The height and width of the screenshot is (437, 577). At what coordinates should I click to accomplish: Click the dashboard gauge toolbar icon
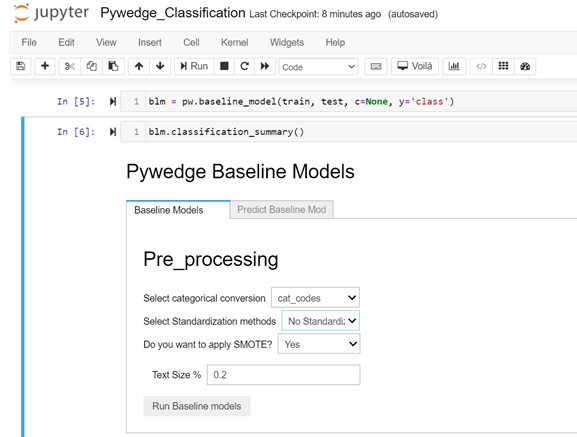coord(525,66)
